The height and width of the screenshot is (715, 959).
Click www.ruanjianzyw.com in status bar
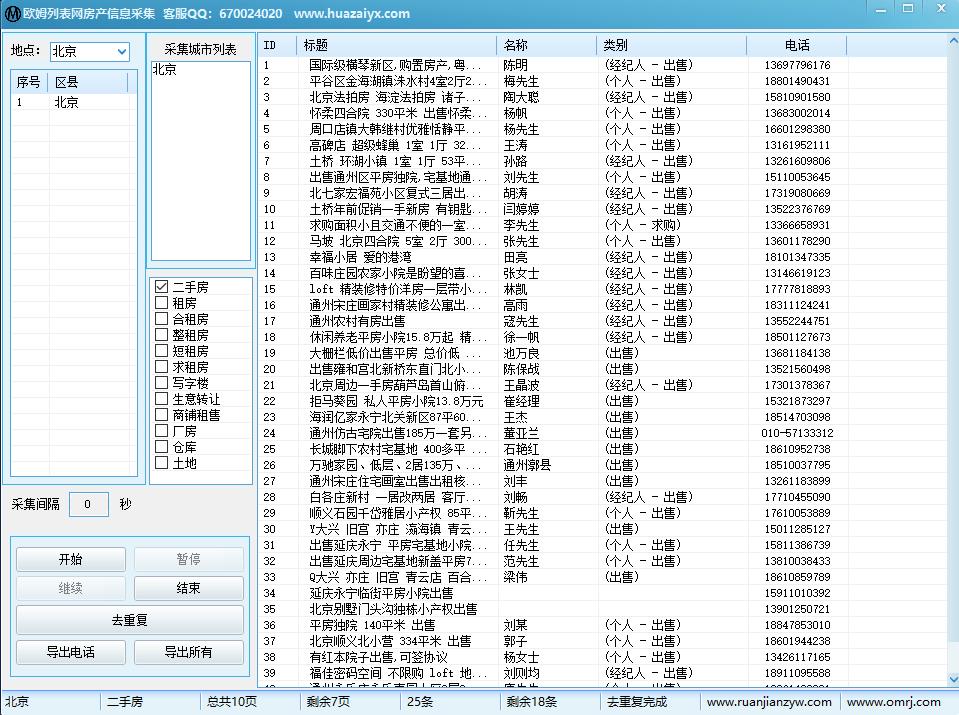point(769,702)
